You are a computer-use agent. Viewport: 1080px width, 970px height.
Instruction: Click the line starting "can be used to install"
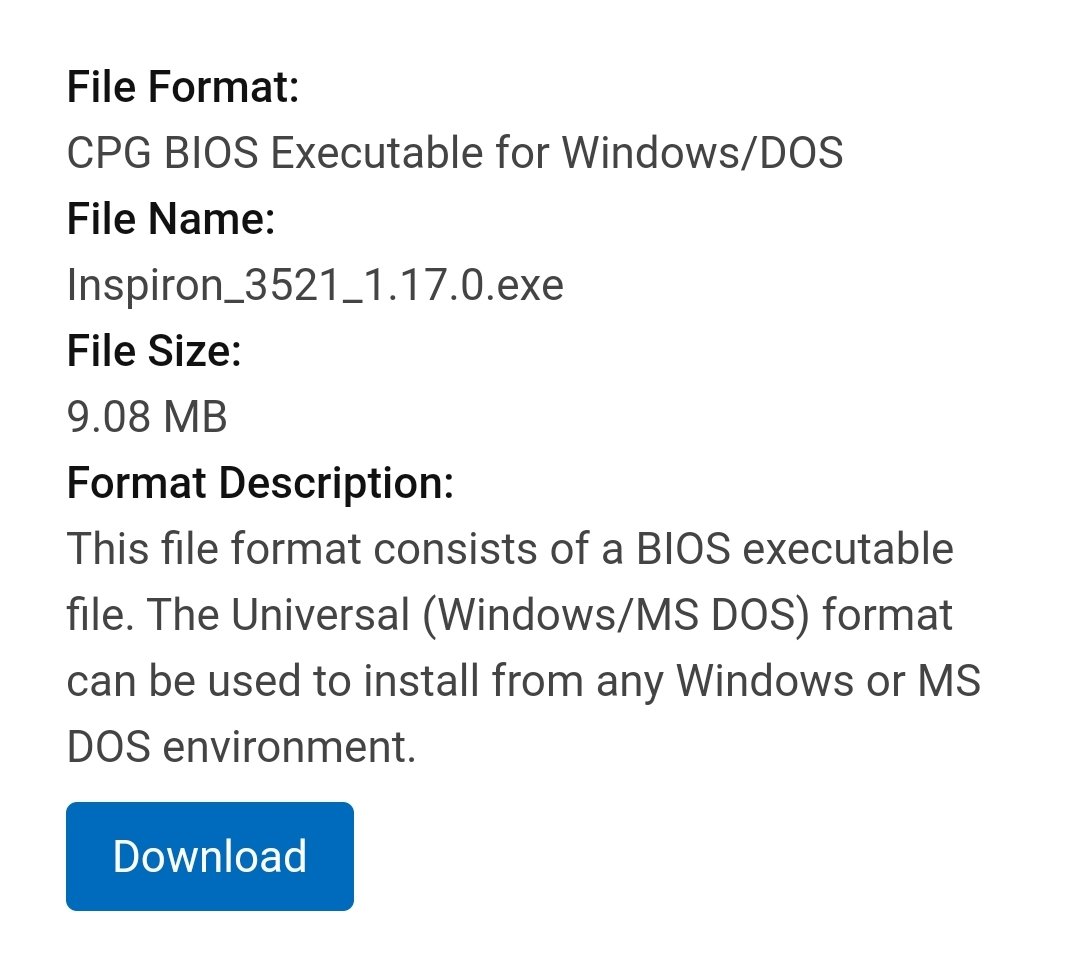pos(523,681)
